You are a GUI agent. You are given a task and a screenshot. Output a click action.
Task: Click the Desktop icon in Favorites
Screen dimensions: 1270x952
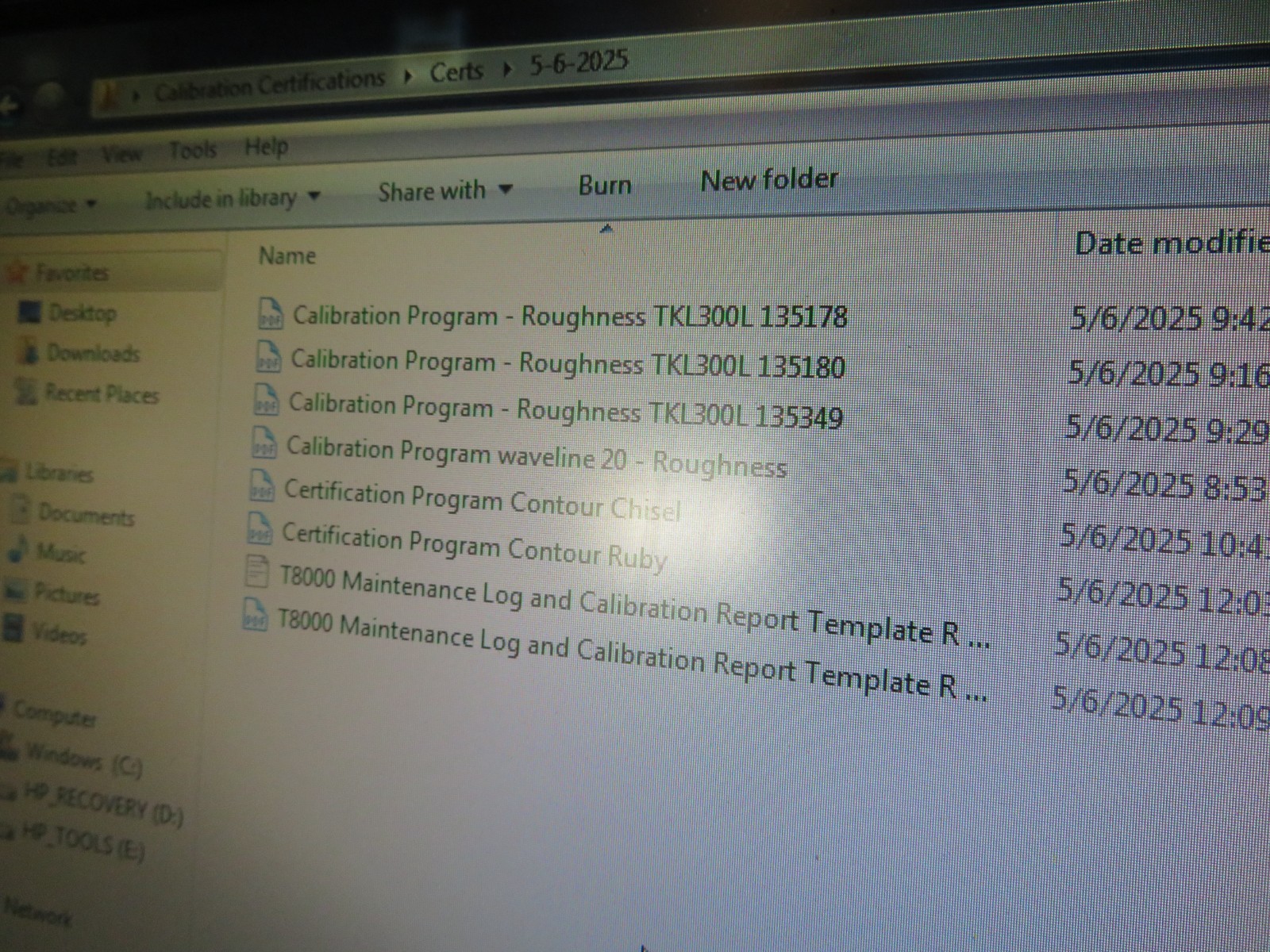[x=30, y=312]
